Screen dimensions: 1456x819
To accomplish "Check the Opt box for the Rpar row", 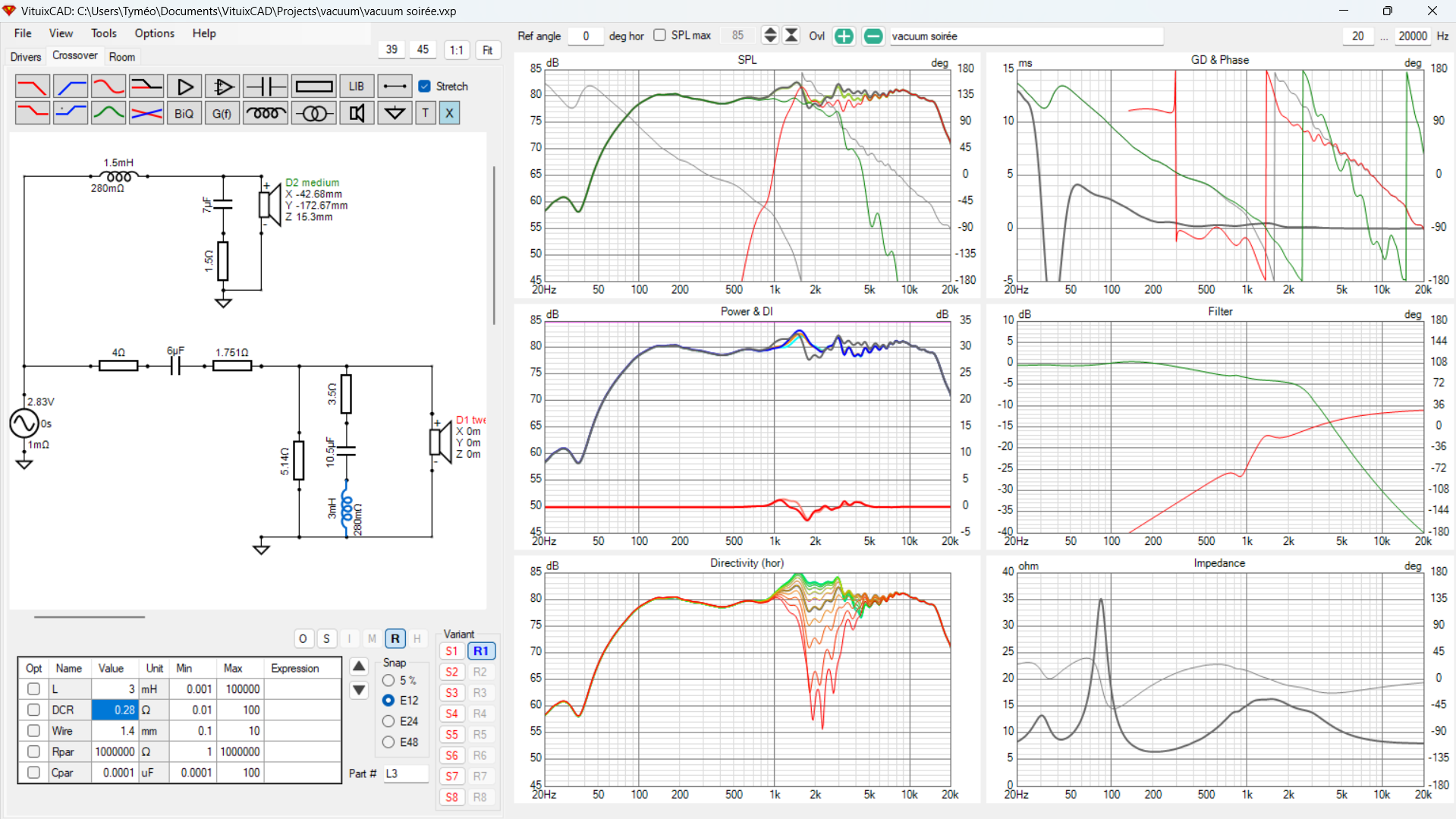I will [33, 751].
